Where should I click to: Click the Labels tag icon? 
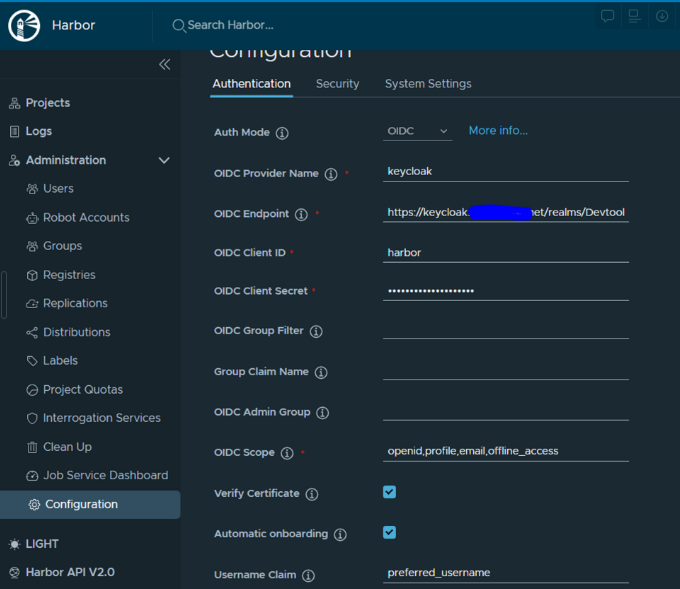[x=32, y=361]
